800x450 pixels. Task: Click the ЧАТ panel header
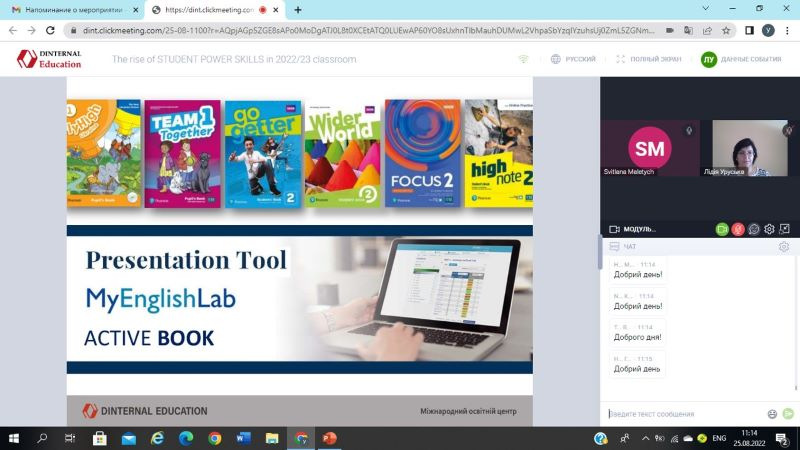point(623,247)
